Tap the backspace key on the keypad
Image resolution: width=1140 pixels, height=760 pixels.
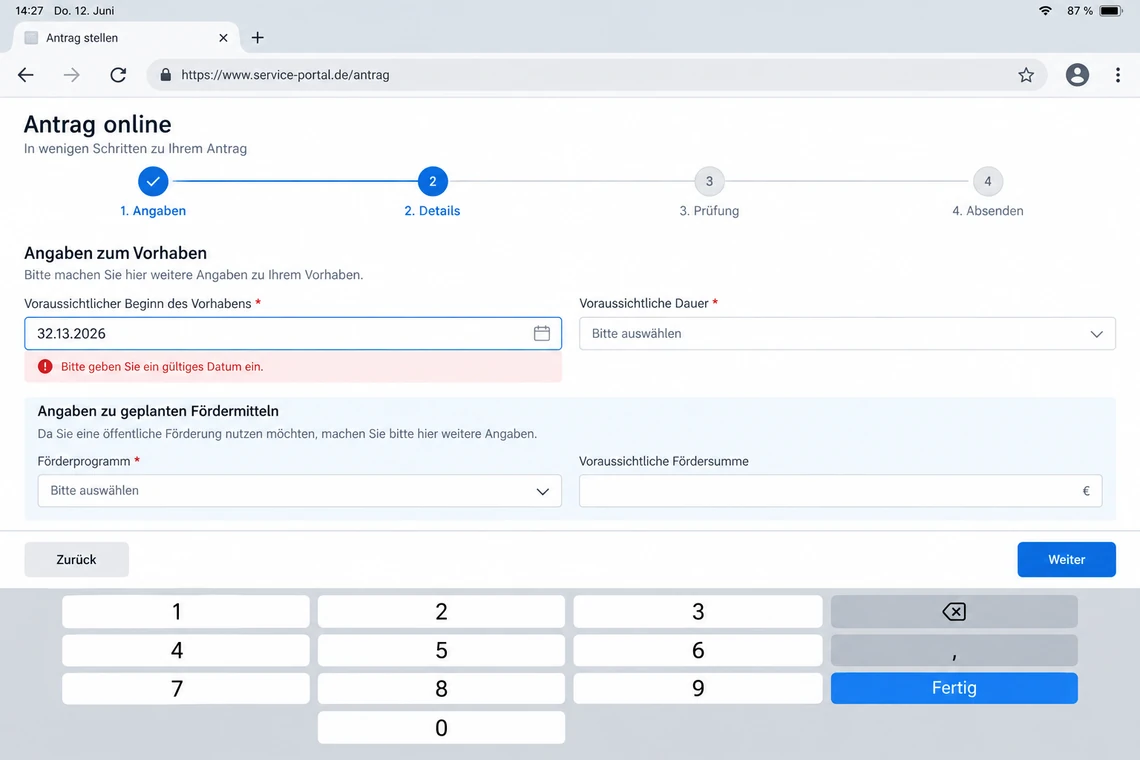click(x=954, y=612)
